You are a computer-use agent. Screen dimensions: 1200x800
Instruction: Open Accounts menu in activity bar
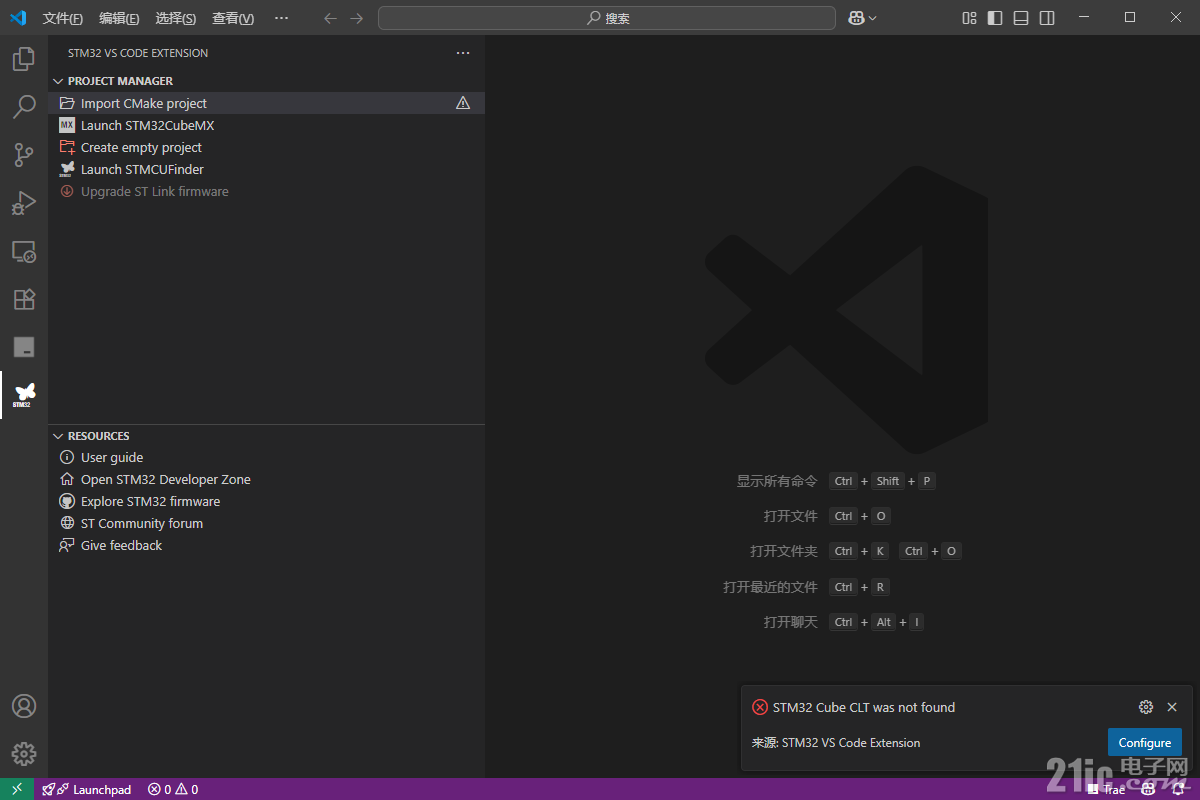click(x=24, y=706)
